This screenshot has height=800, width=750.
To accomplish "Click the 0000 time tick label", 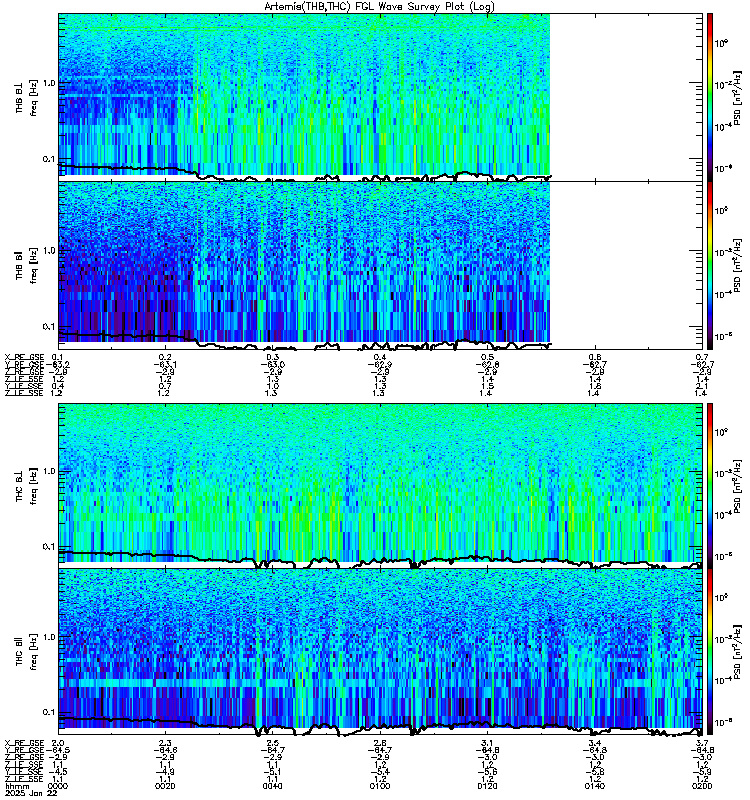I will 58,786.
